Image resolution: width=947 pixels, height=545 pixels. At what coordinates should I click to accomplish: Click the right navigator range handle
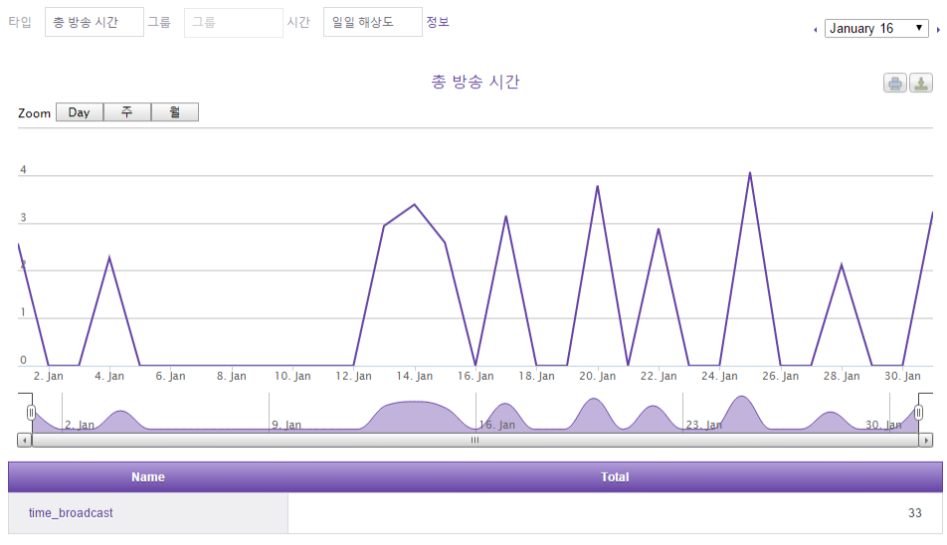click(918, 412)
